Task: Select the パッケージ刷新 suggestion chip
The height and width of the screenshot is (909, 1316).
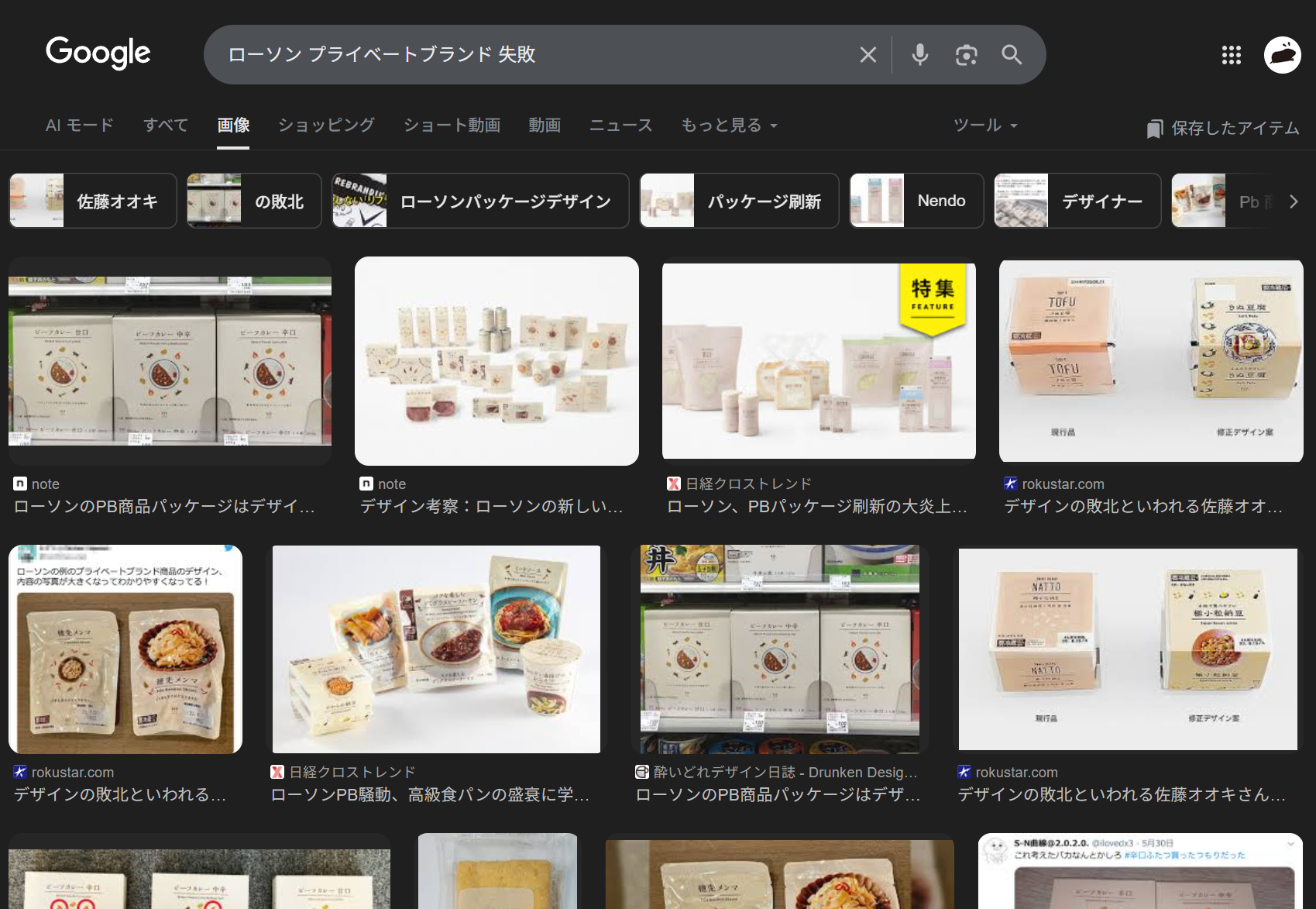Action: tap(739, 201)
